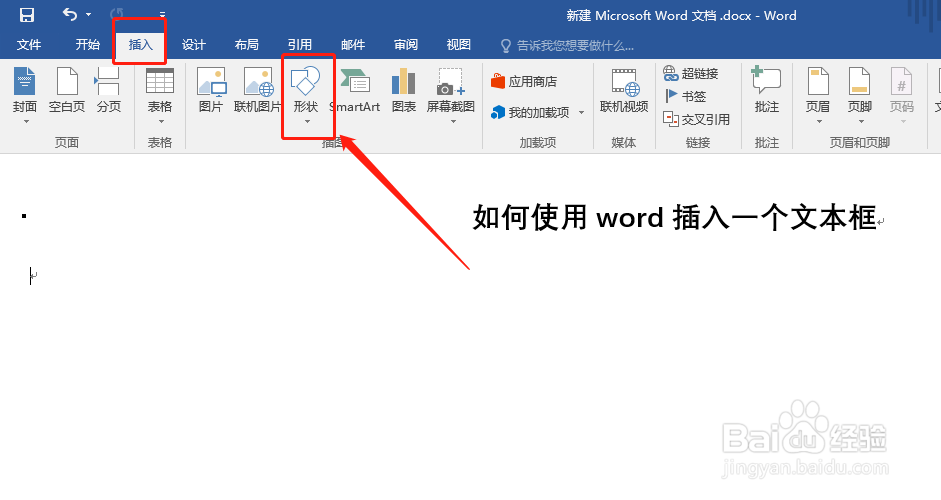
Task: Go to the 引用 tab
Action: pos(299,45)
